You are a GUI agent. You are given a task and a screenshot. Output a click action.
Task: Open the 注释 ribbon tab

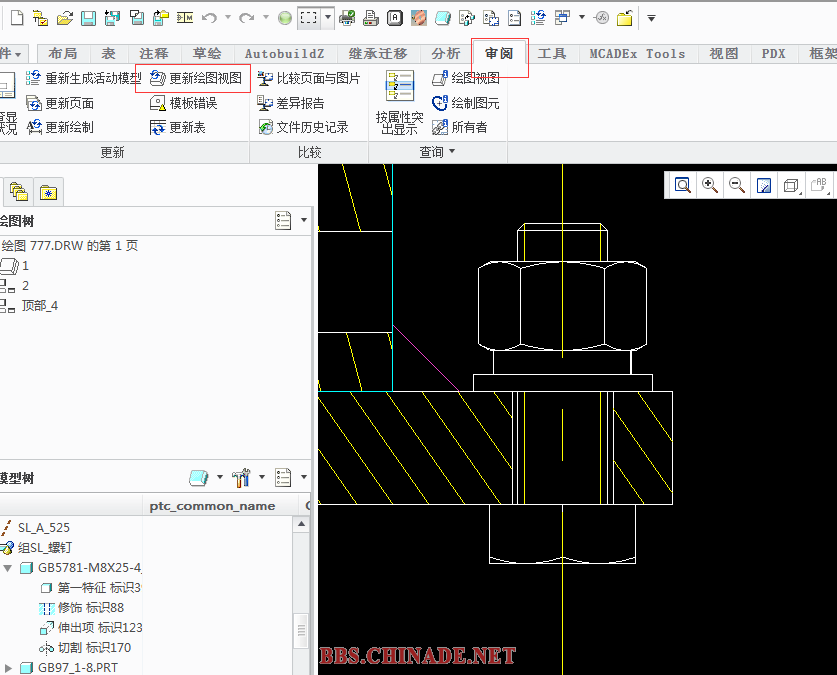(154, 54)
